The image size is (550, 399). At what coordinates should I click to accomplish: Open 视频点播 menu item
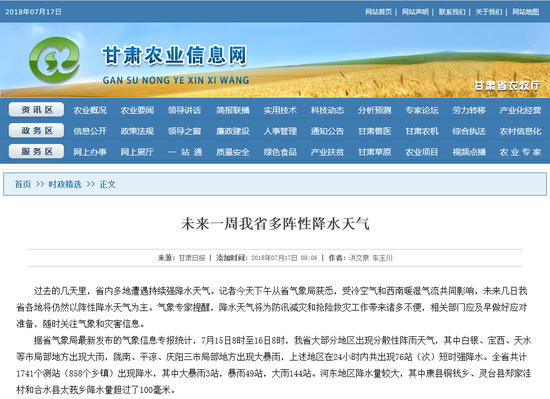coord(469,152)
